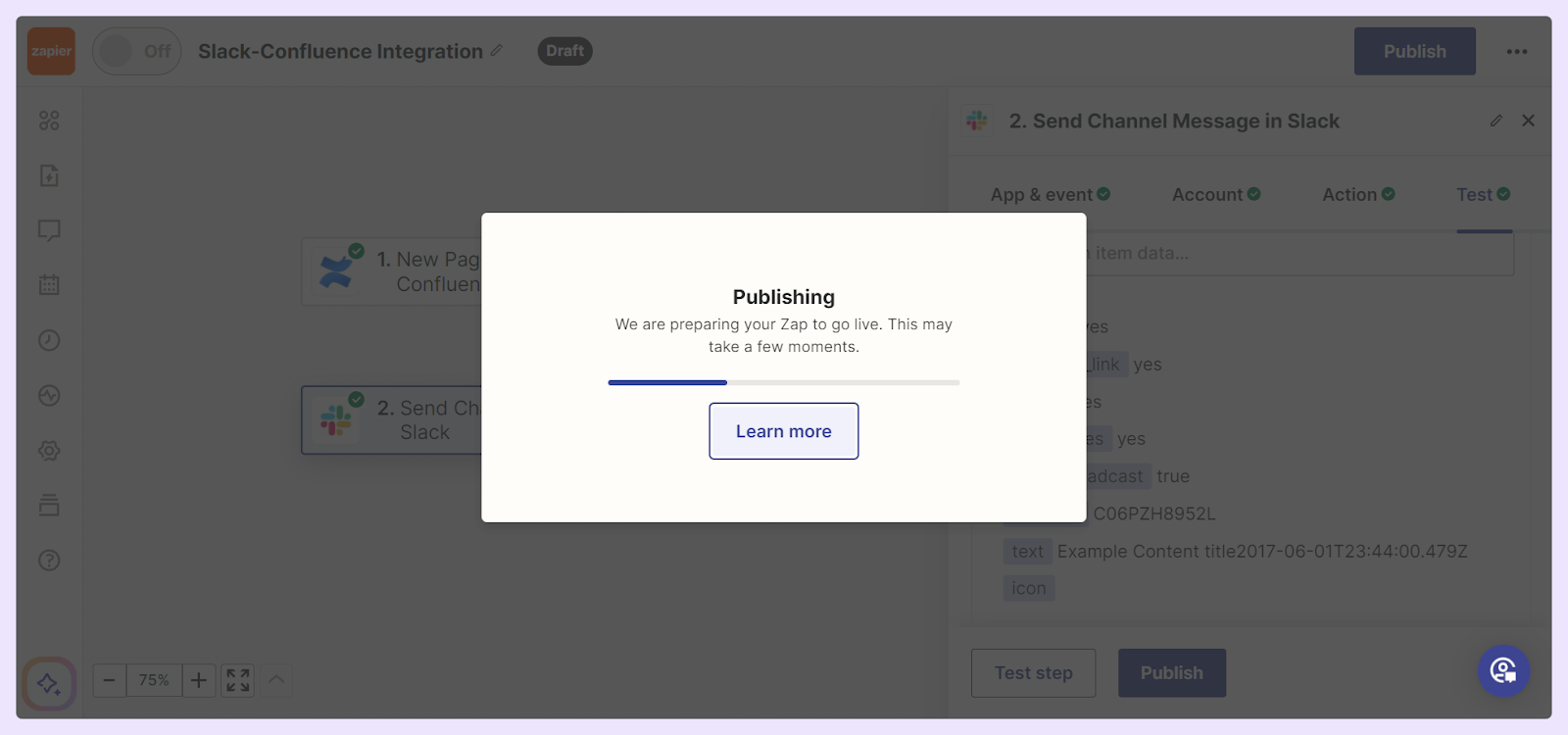
Task: Open the comments icon in sidebar
Action: coord(49,230)
